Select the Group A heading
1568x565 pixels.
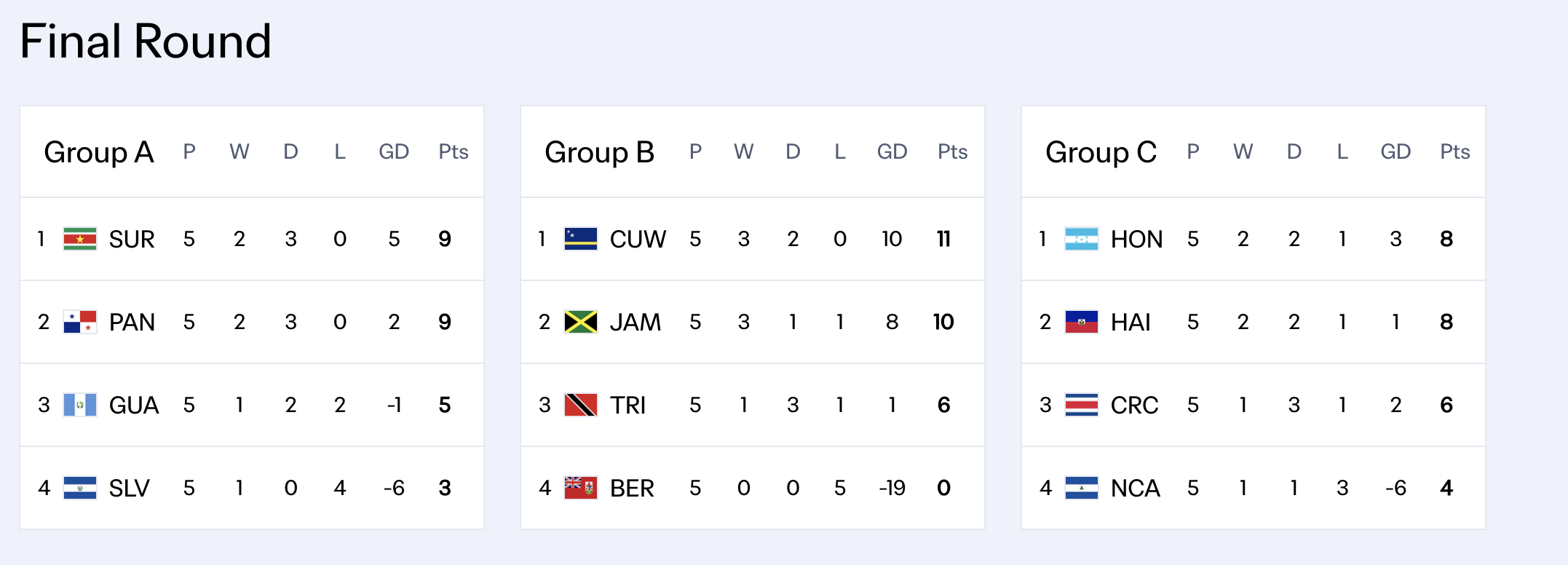click(x=99, y=152)
